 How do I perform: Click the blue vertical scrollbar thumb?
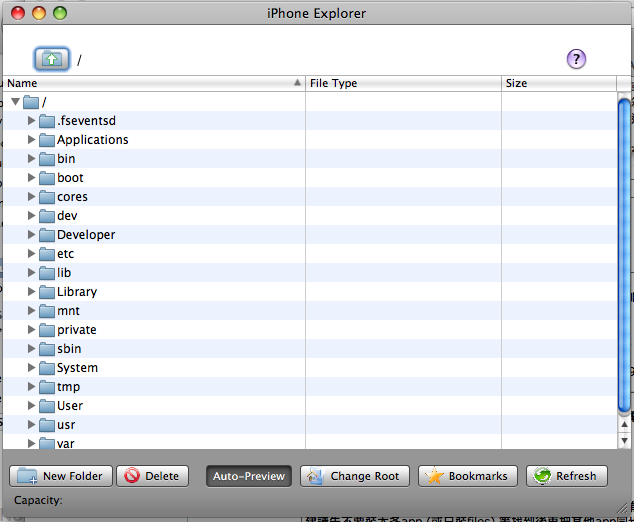(624, 256)
